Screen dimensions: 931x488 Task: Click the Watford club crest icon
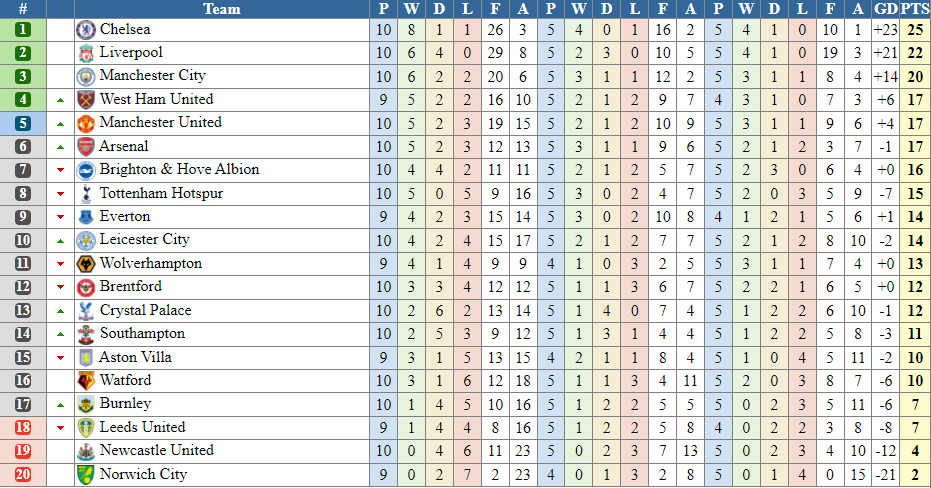(x=86, y=381)
